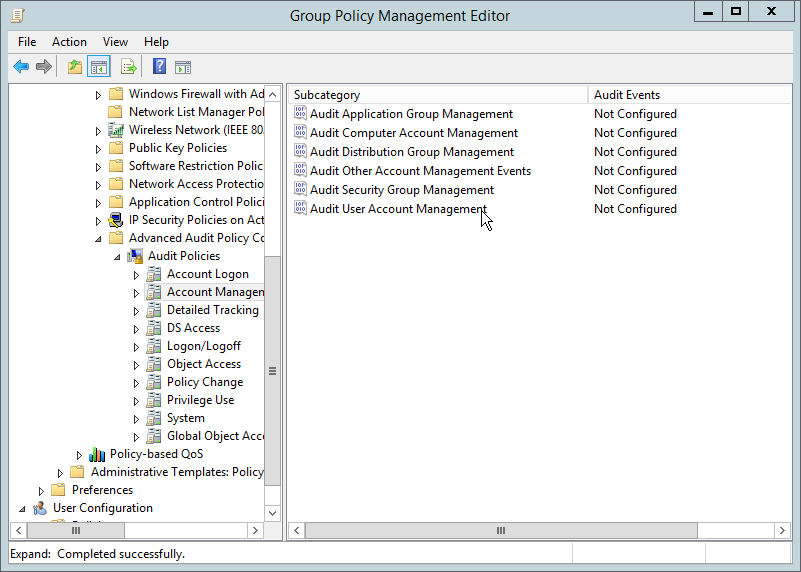801x572 pixels.
Task: Select Audit Security Group Management policy
Action: (x=401, y=190)
